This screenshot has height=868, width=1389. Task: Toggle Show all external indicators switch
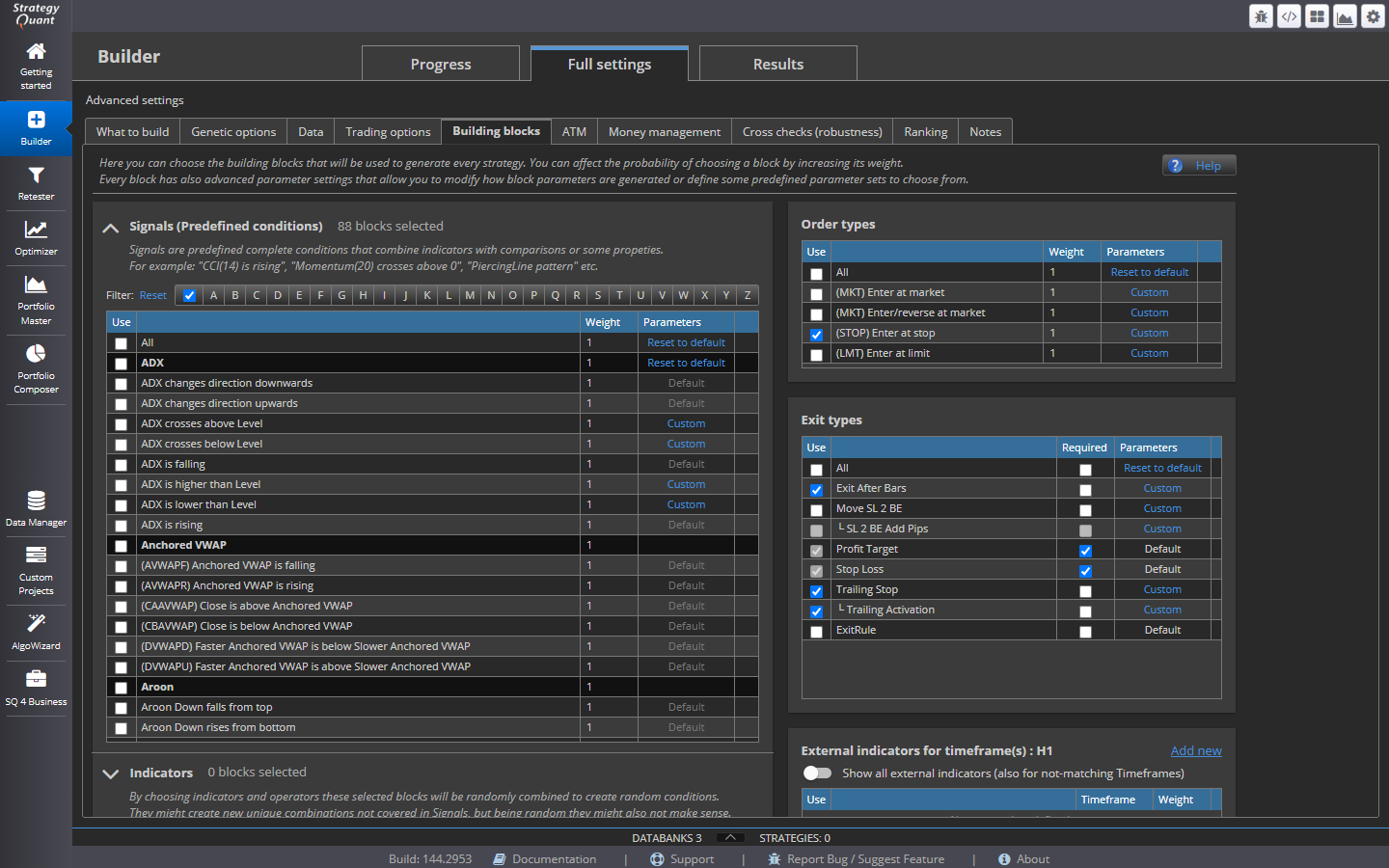click(817, 773)
